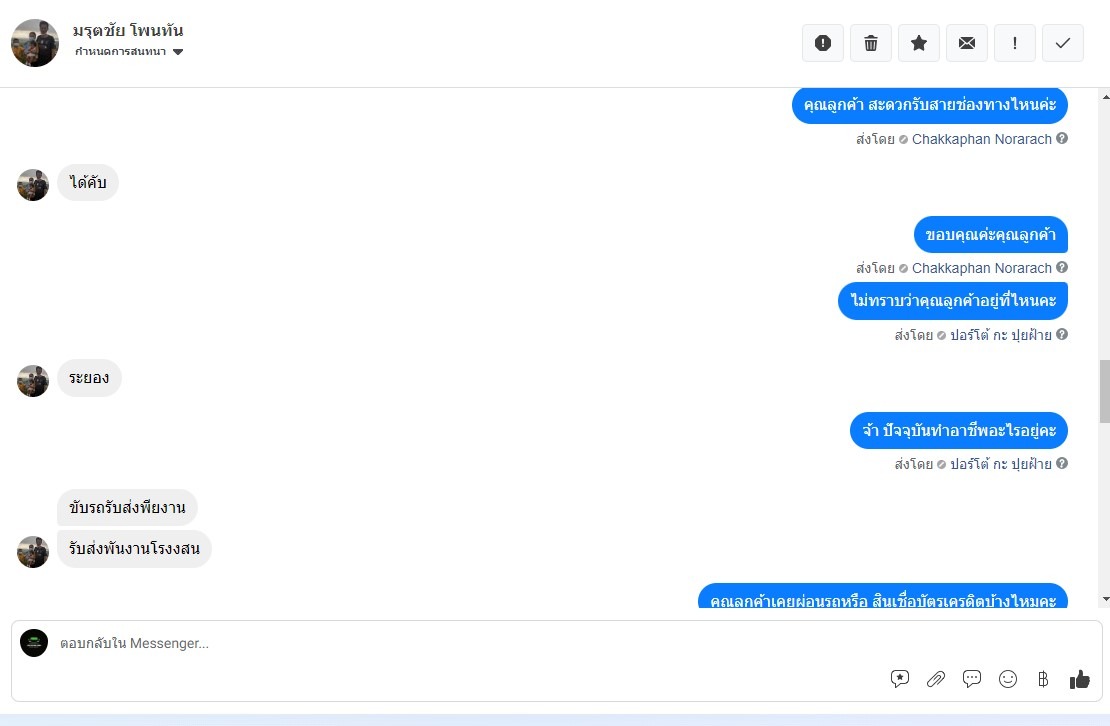Request payment with baht icon
Screen dimensions: 1110x726
click(x=1043, y=679)
